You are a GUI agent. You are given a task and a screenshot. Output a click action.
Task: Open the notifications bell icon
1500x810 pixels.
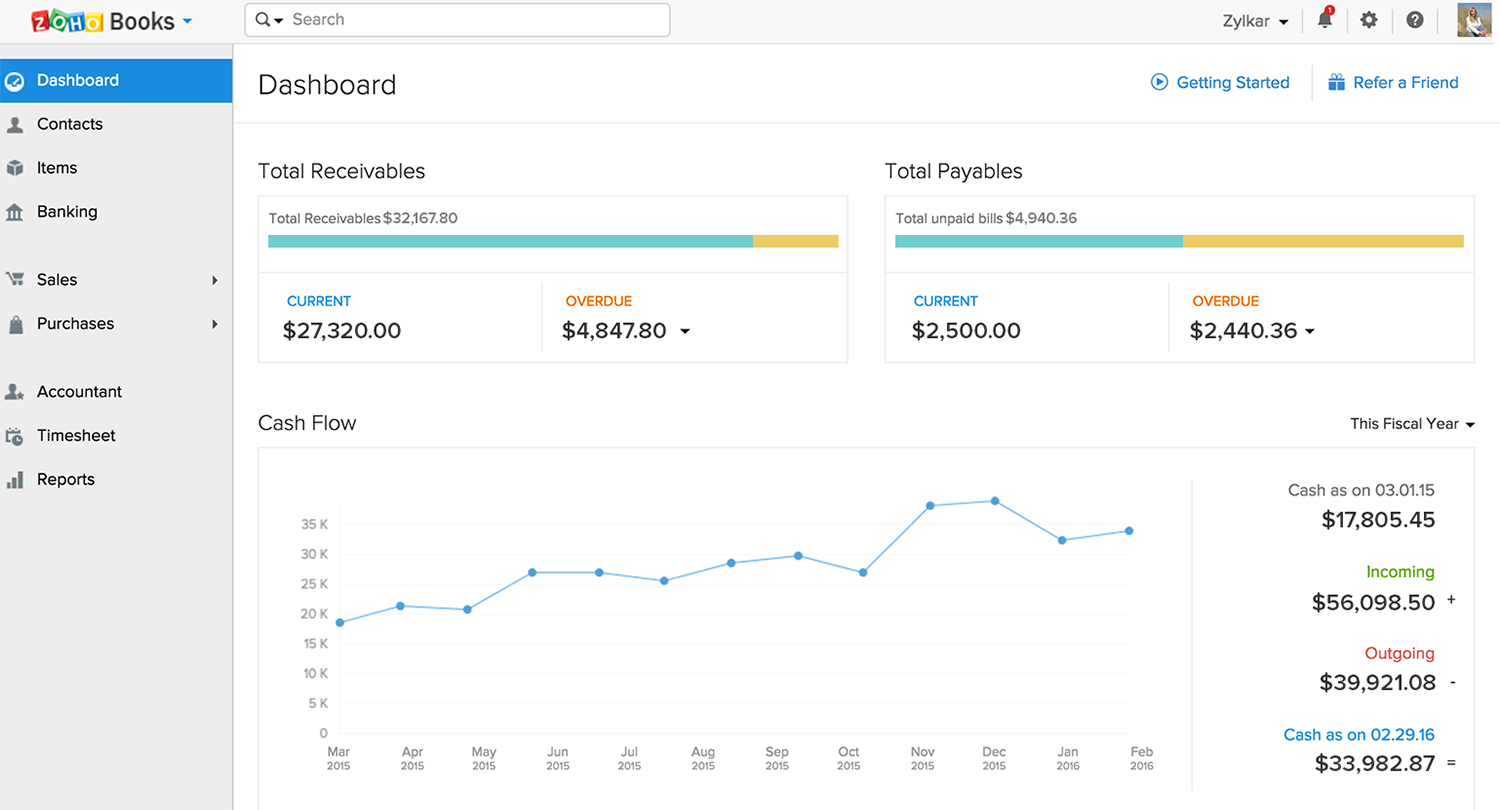pyautogui.click(x=1325, y=20)
